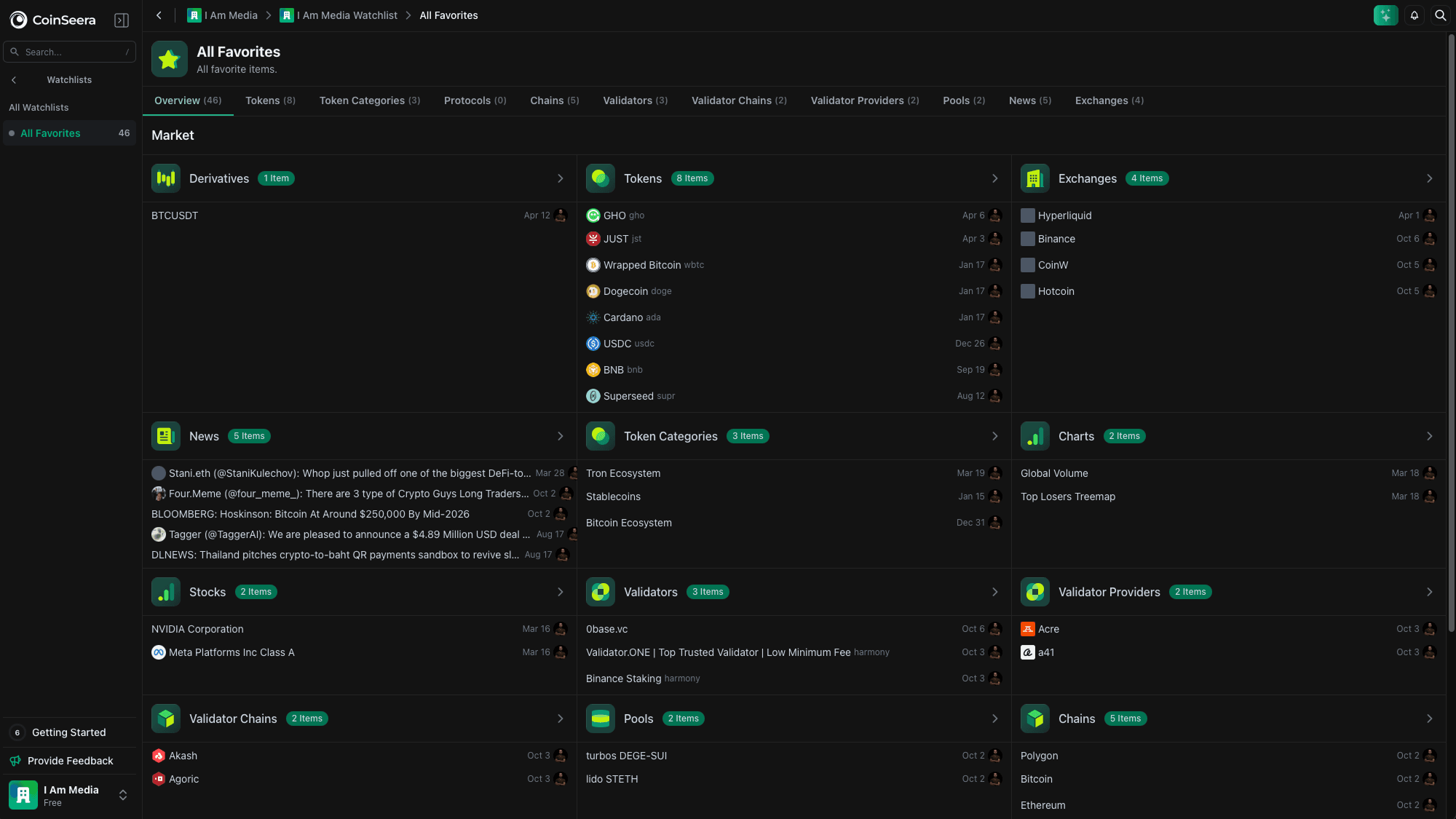Click the CoinSeera logo icon
Viewport: 1456px width, 819px height.
tap(19, 20)
